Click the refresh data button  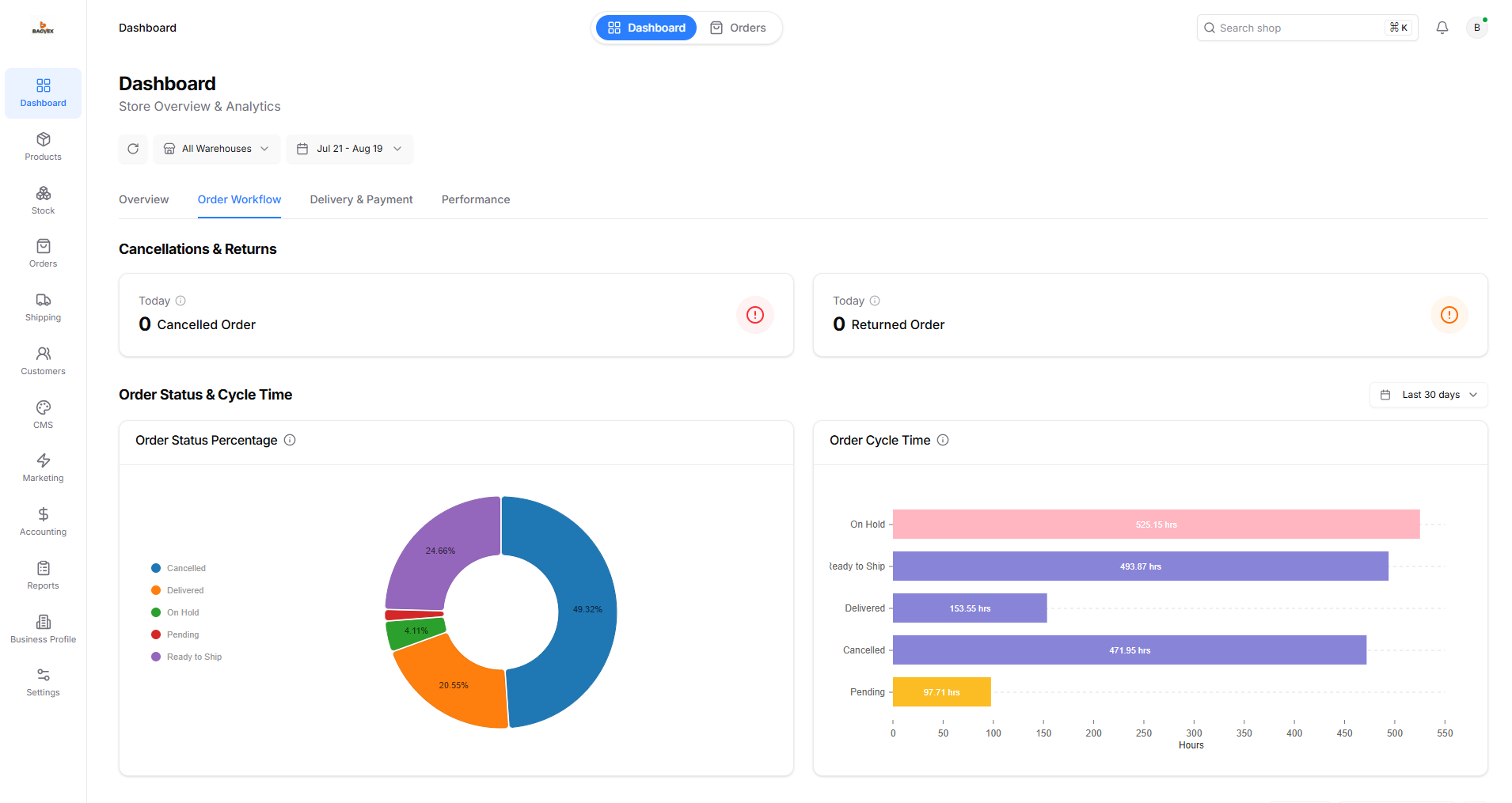(x=133, y=149)
